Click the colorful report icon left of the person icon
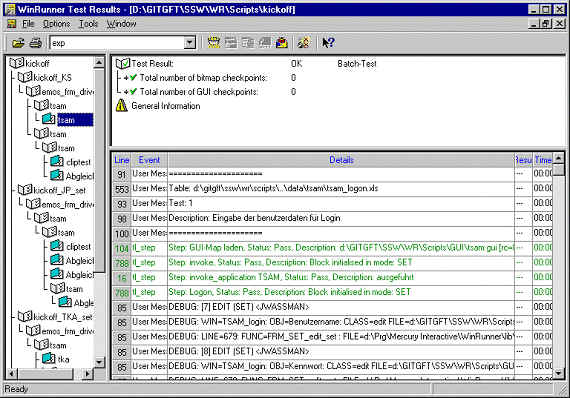Screen dimensions: 570x398 coord(282,43)
